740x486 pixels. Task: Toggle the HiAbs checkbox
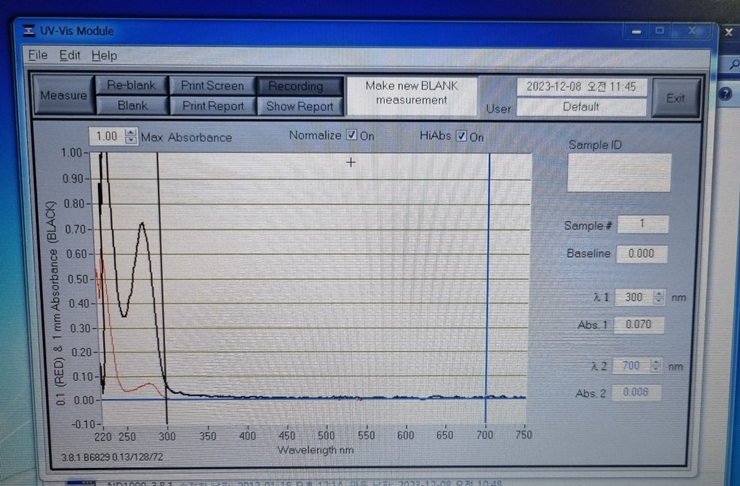(x=461, y=136)
